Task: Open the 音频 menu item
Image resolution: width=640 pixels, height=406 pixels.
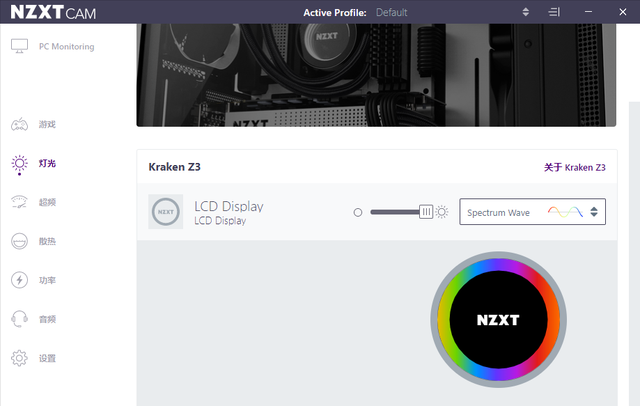Action: coord(47,319)
